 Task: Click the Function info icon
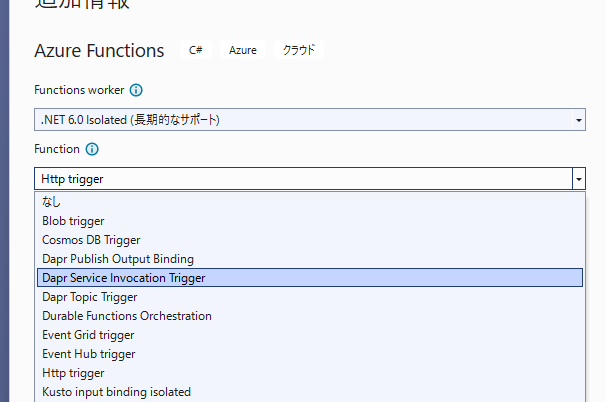pyautogui.click(x=92, y=149)
